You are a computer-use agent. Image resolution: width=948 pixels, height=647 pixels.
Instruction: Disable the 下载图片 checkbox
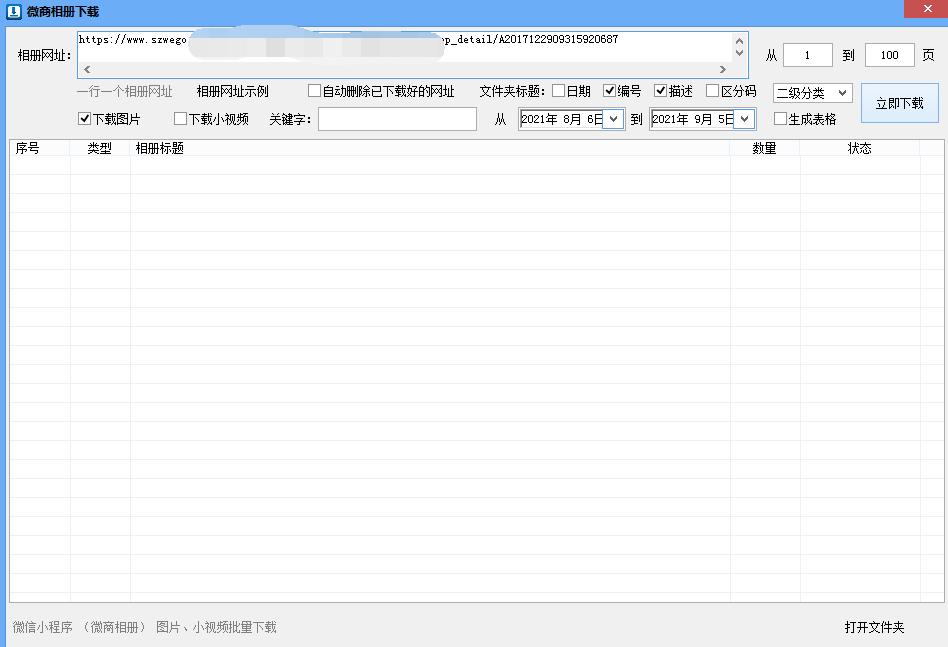click(x=85, y=118)
